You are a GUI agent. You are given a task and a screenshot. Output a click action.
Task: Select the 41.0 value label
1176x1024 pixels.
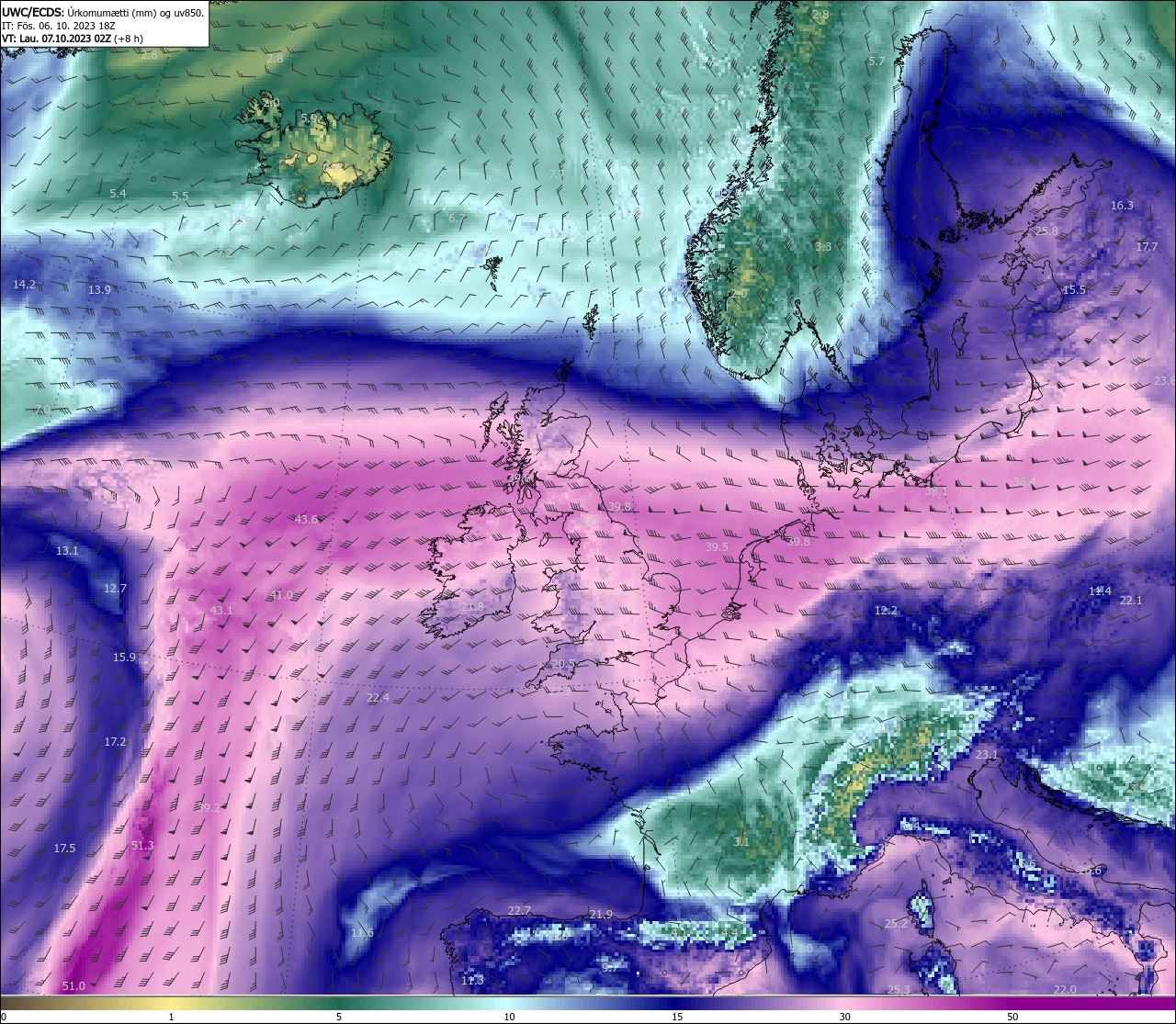point(281,595)
